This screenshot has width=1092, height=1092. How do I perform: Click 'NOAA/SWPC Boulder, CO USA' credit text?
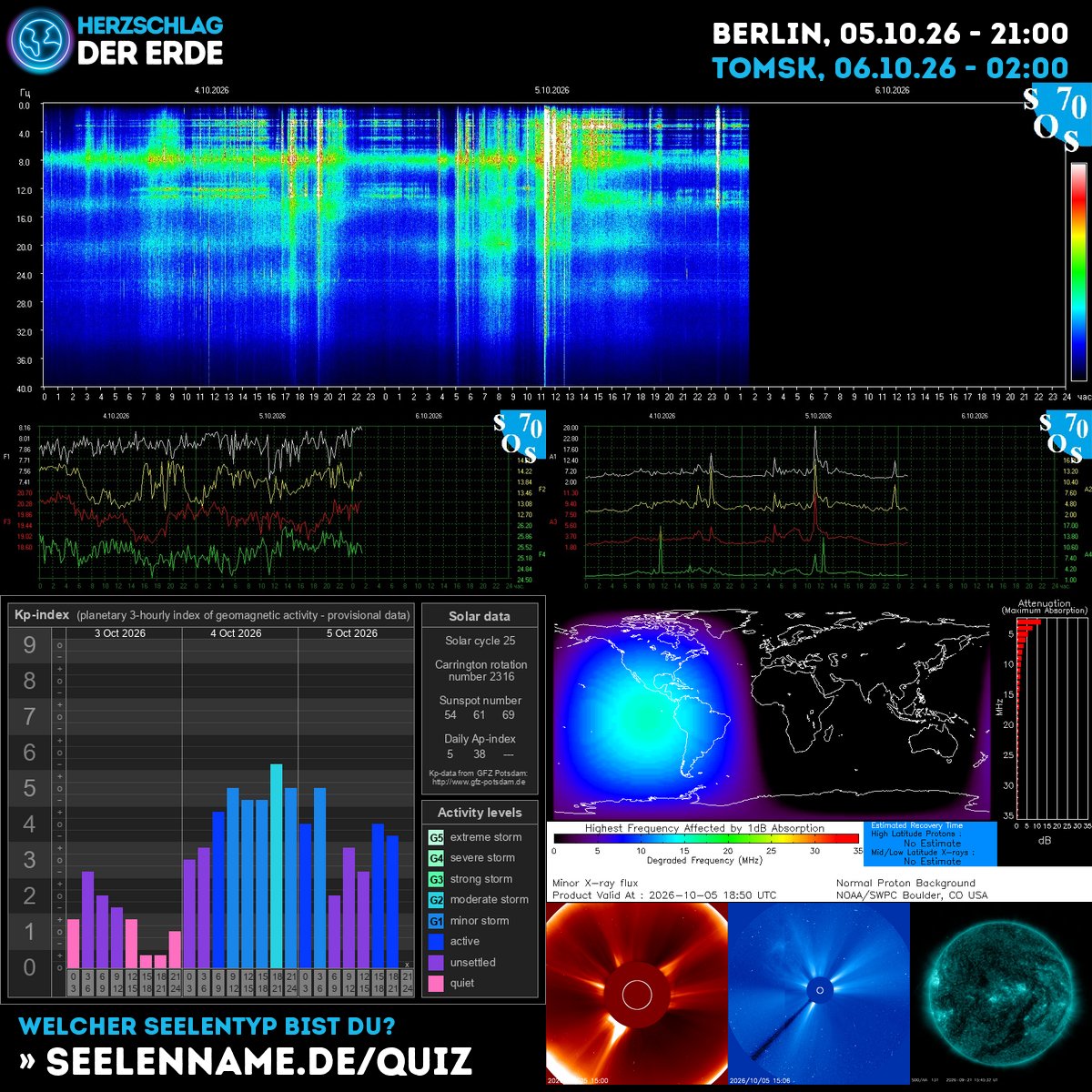[x=912, y=895]
